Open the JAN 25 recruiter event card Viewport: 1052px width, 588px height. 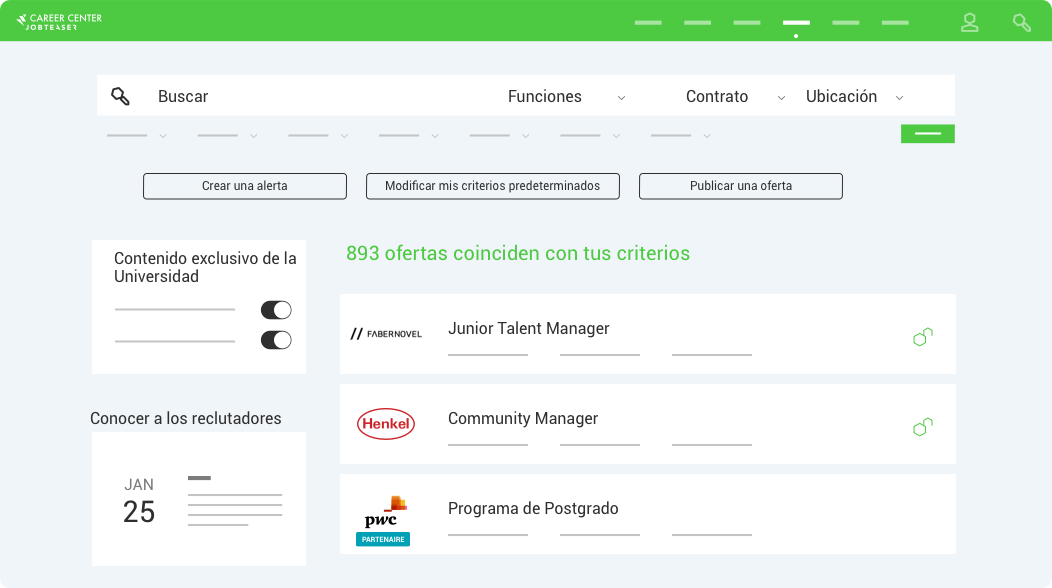click(199, 499)
